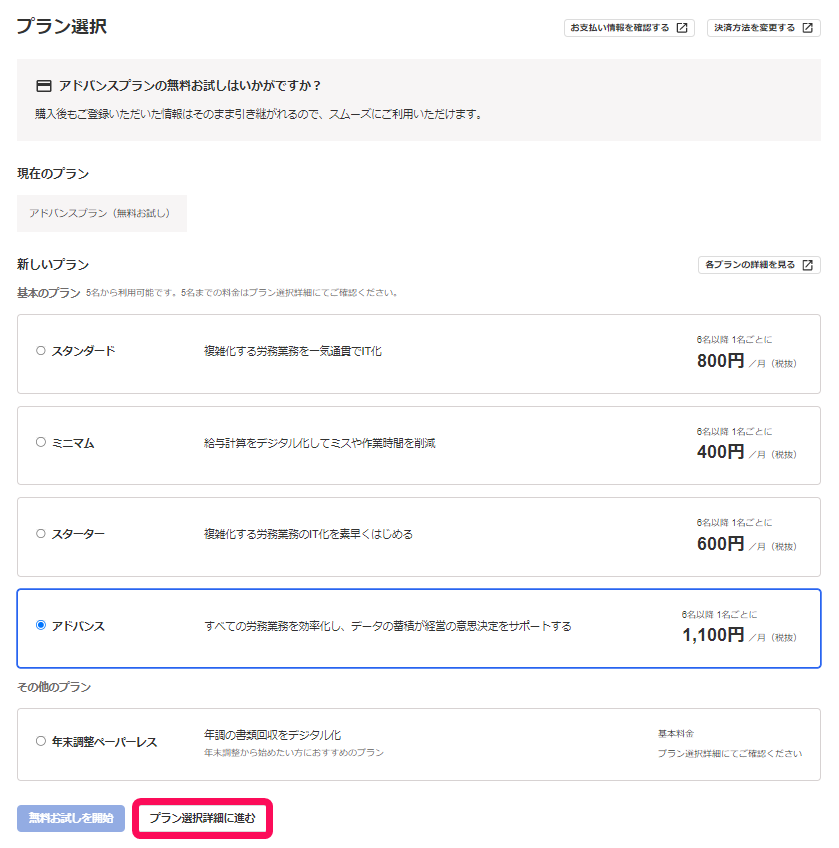This screenshot has height=848, width=839.
Task: Click description 年調の書類回収をデジタル化
Action: (273, 735)
